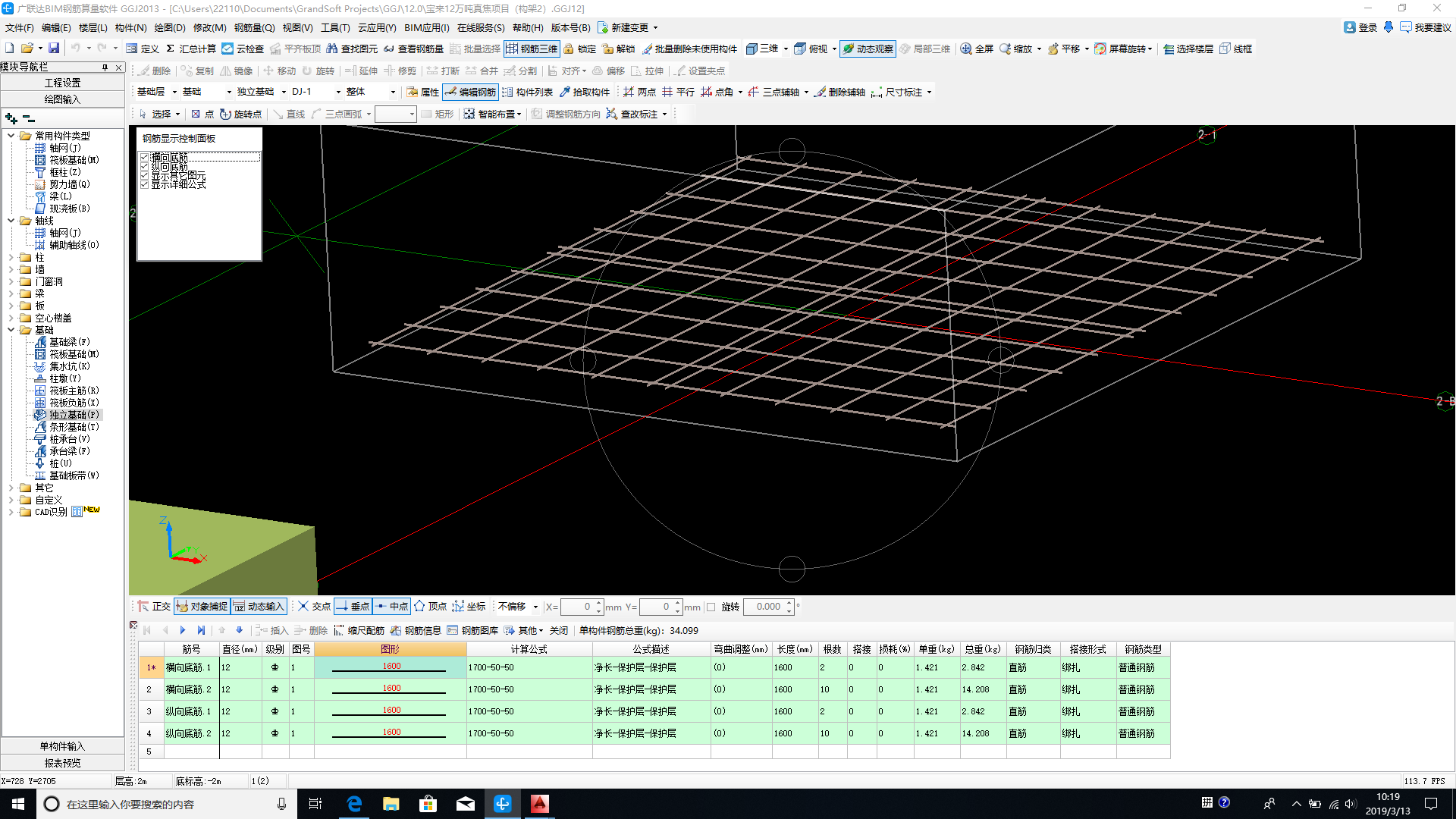Select 独立基础(P) in tree

tap(68, 415)
